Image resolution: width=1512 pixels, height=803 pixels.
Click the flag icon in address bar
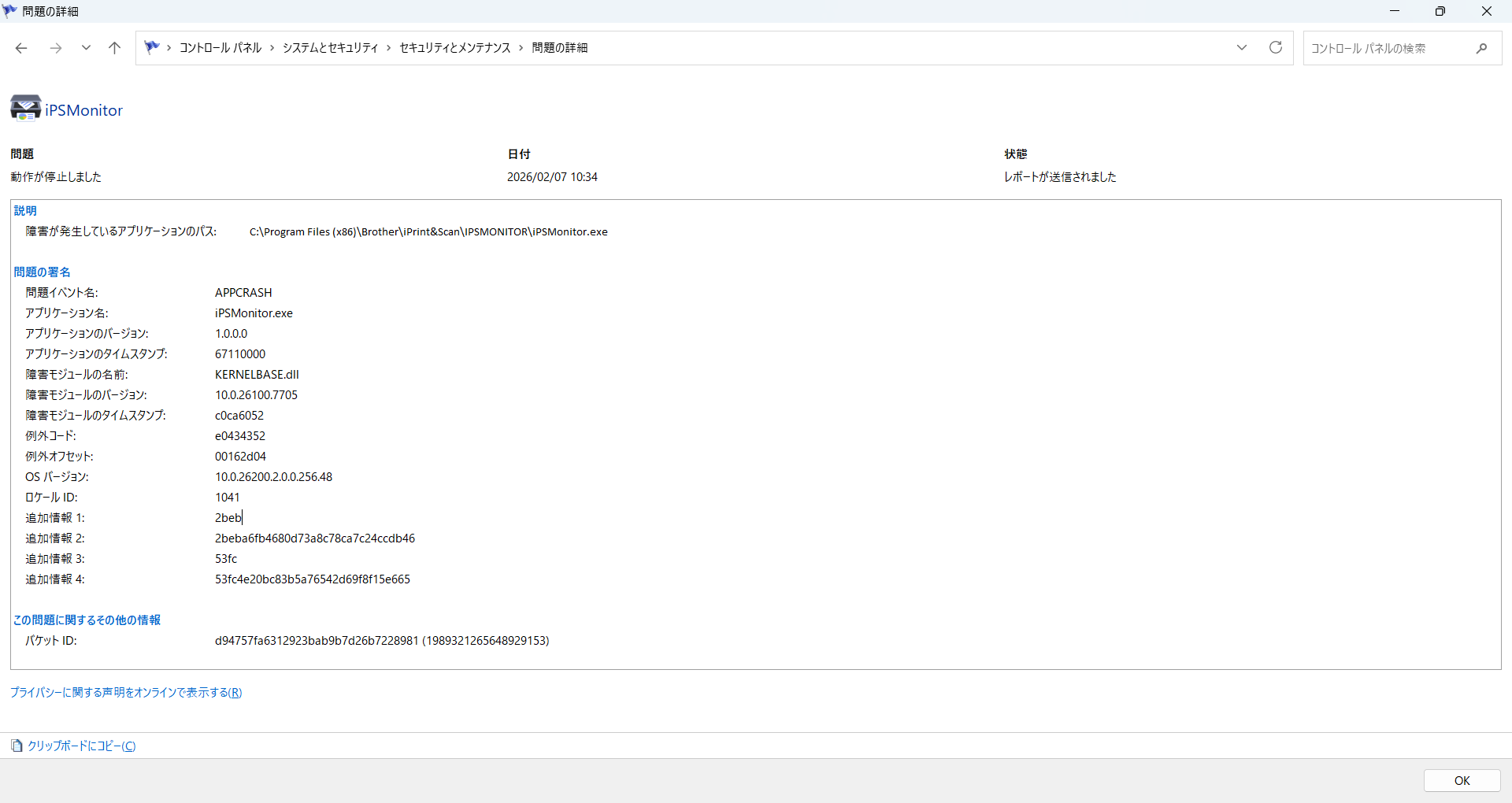click(x=152, y=47)
